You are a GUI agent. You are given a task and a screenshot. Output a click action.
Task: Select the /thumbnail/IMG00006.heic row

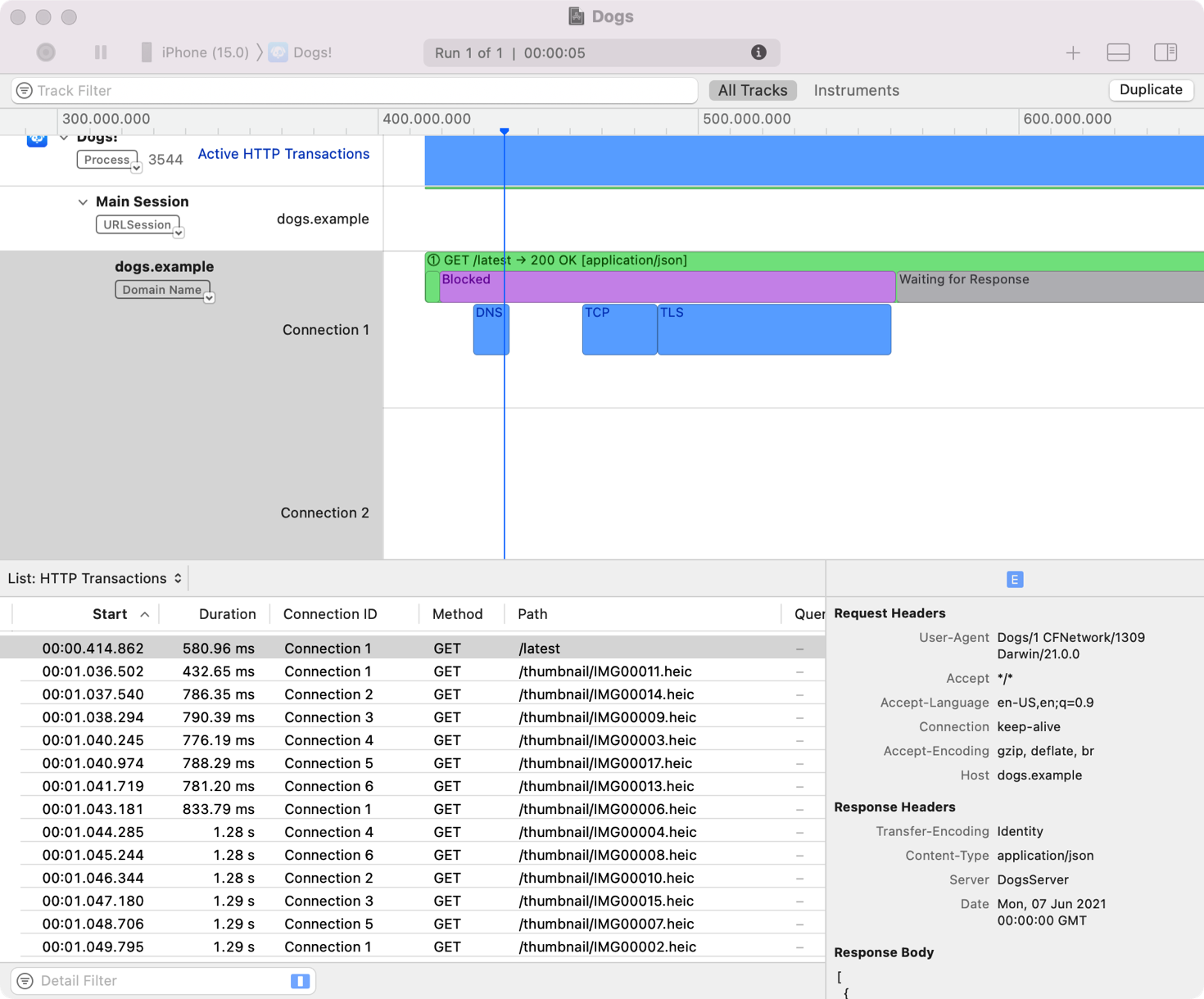413,808
